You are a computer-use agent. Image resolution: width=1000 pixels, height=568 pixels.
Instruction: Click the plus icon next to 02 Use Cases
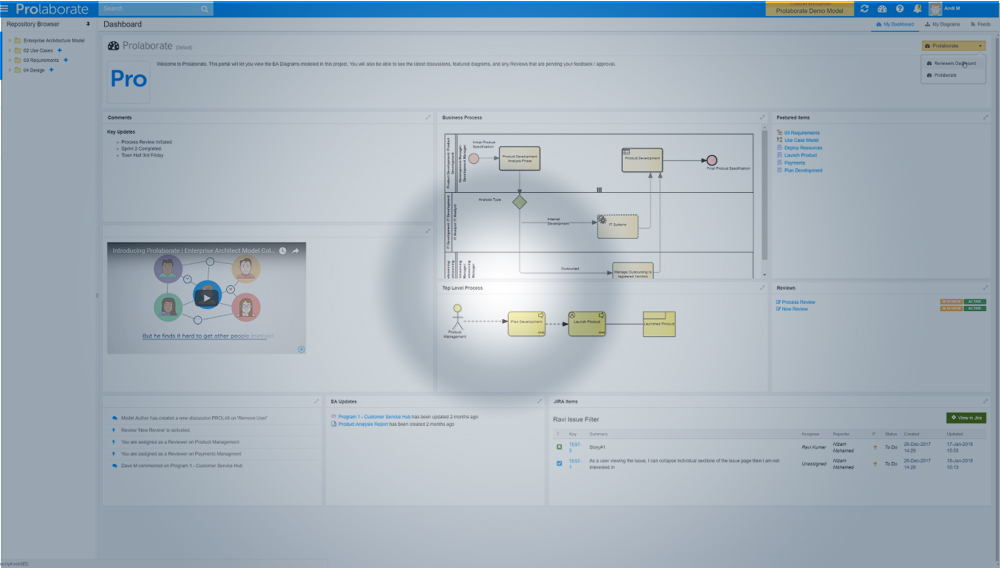point(60,50)
